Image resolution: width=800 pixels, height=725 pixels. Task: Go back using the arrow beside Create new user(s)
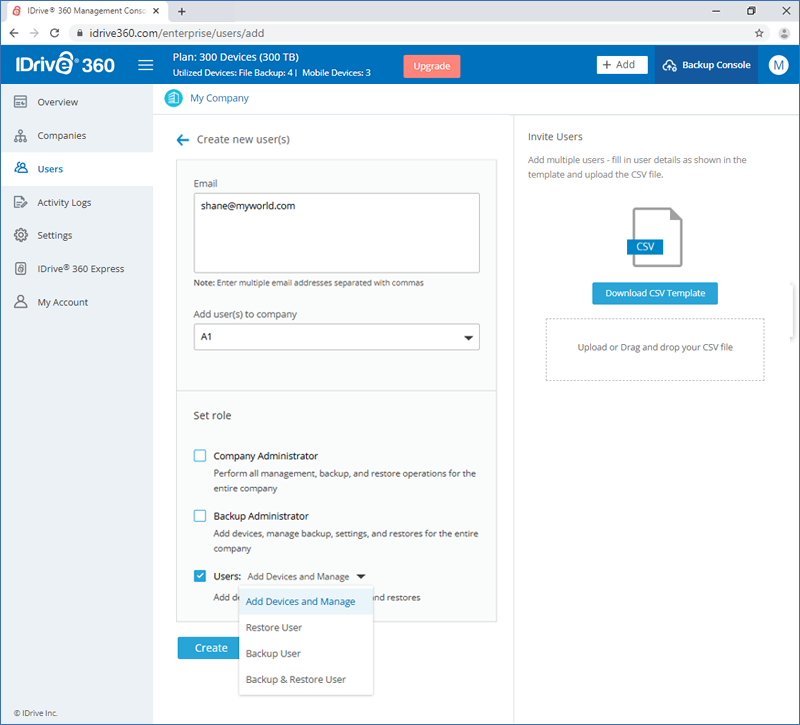183,140
